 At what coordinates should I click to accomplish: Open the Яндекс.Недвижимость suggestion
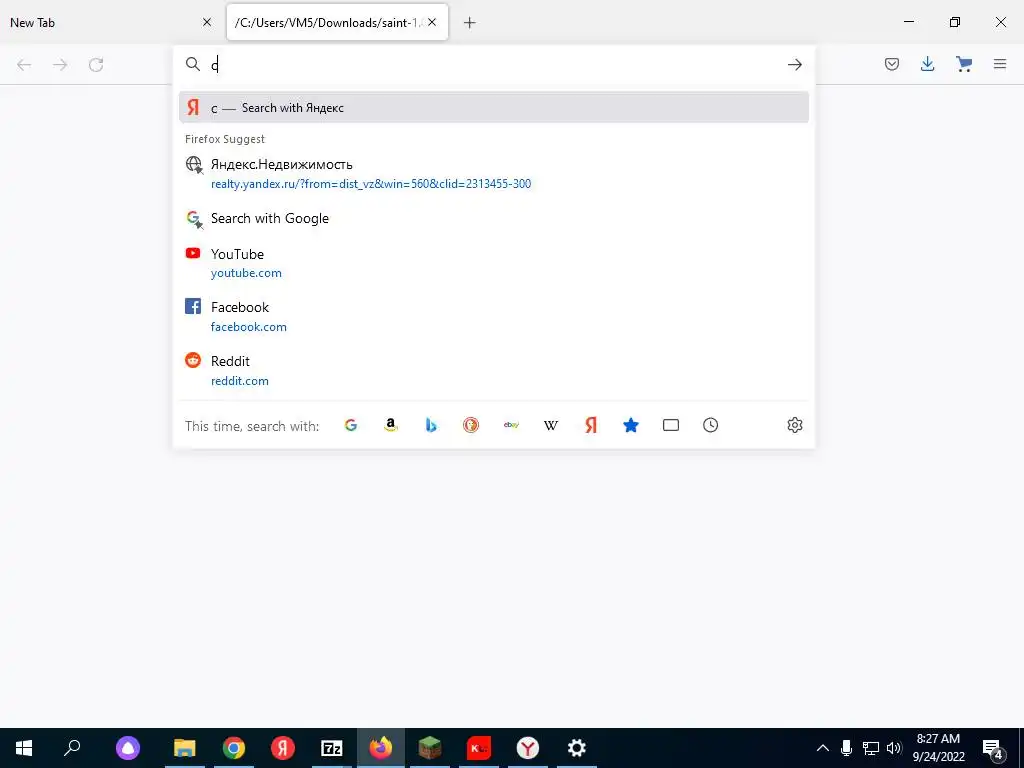494,174
